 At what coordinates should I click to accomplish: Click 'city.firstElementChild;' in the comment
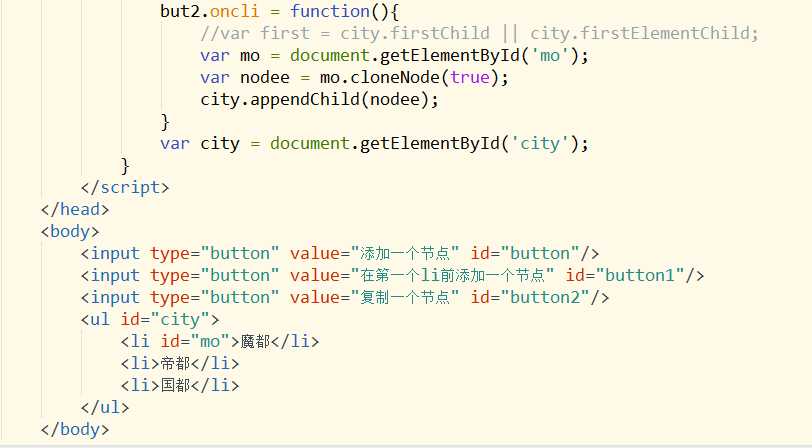644,33
